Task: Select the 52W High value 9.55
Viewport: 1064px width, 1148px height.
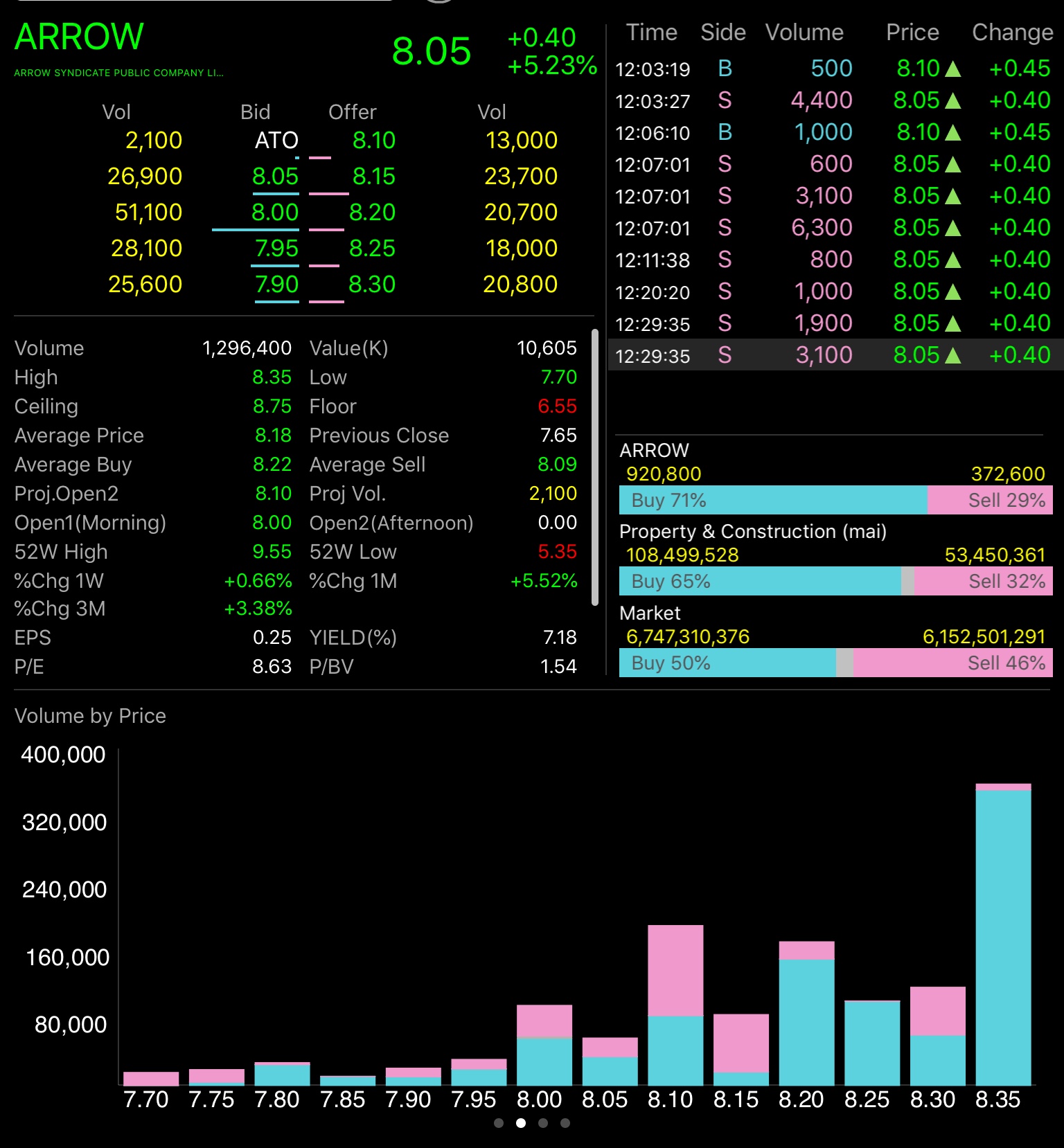Action: click(272, 552)
